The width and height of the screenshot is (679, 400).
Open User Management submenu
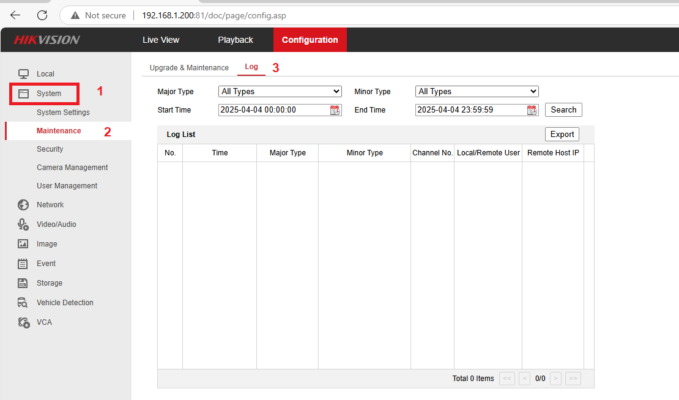tap(67, 186)
